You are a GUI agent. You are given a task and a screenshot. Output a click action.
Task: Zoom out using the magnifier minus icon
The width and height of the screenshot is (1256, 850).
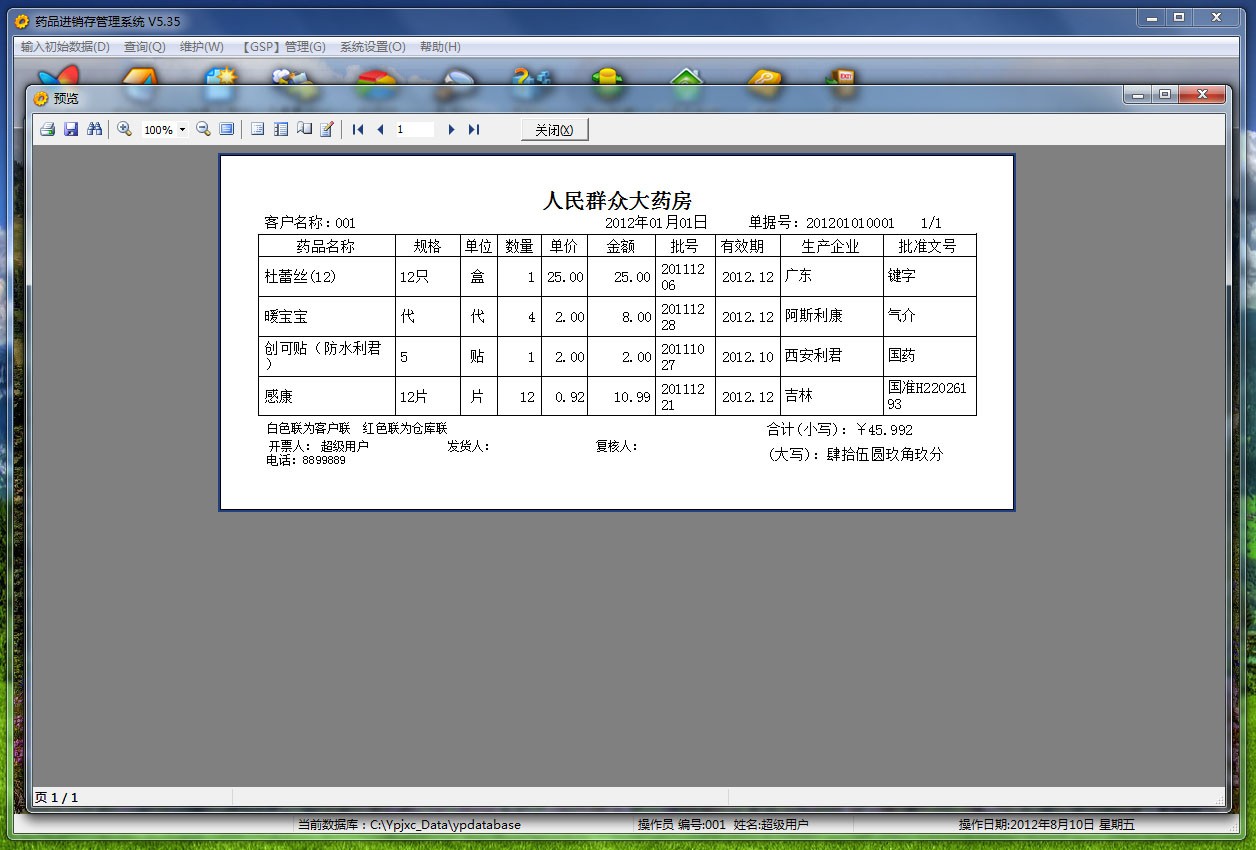(203, 129)
